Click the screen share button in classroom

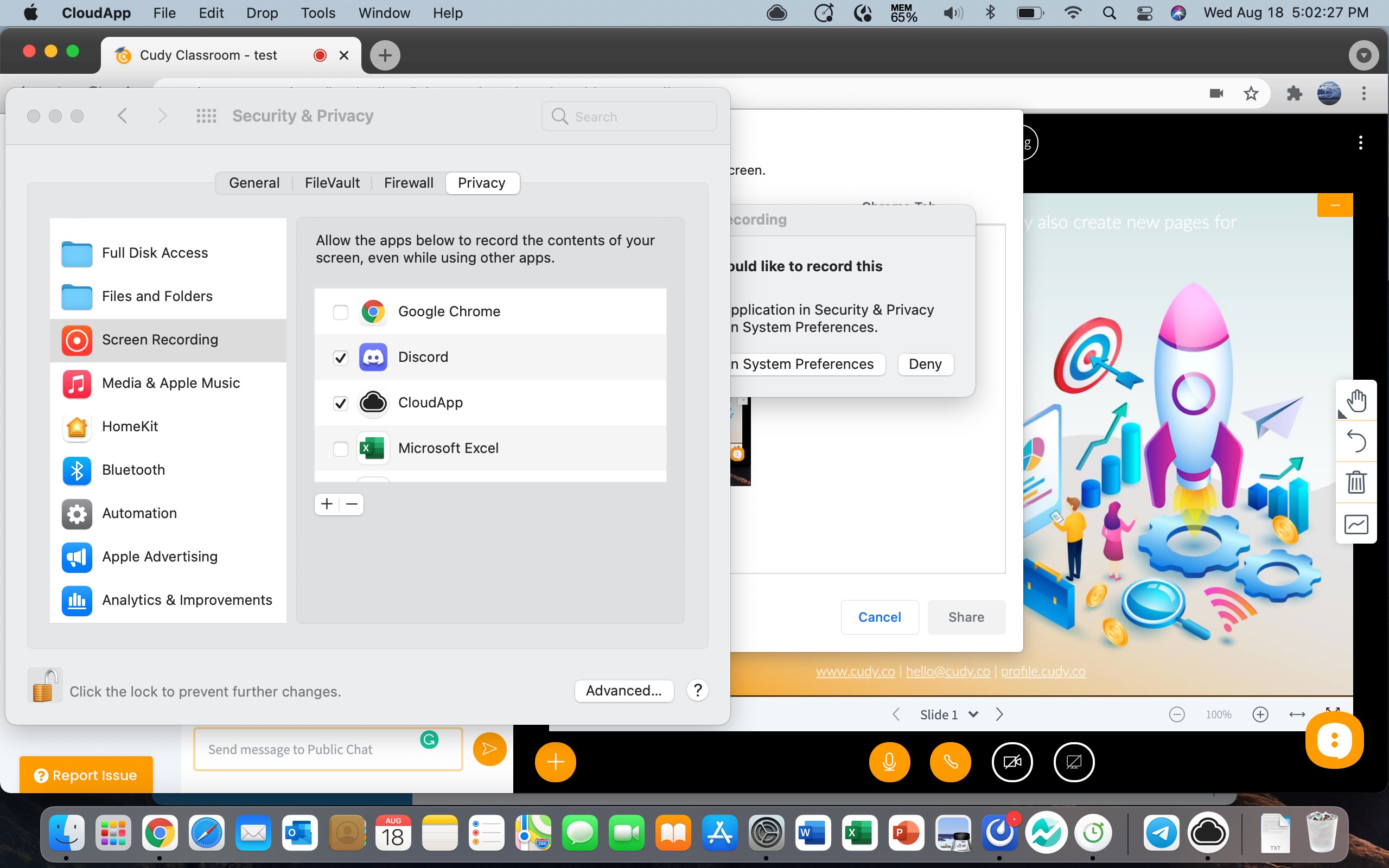[1074, 762]
